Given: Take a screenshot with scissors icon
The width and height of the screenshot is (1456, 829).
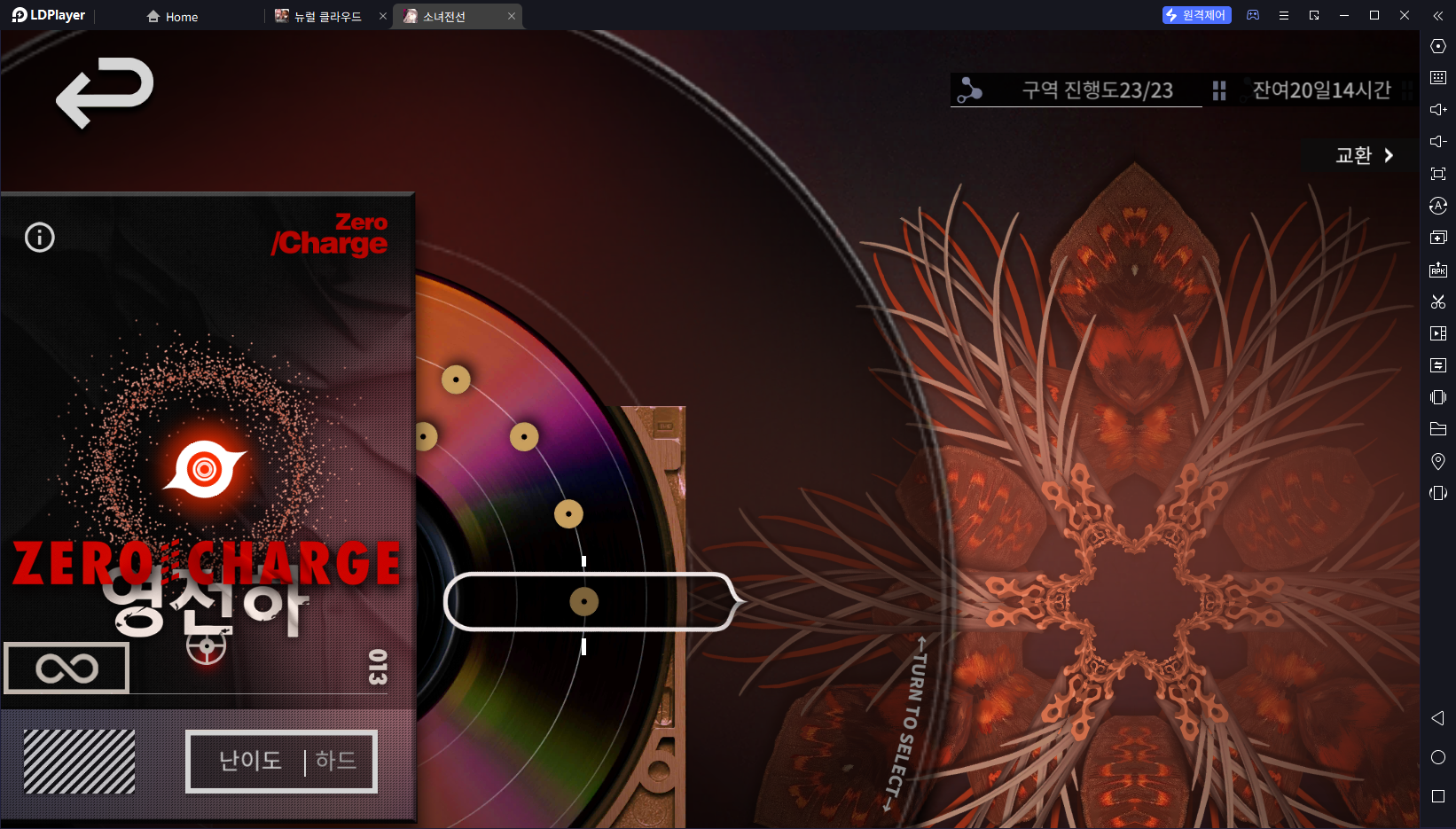Looking at the screenshot, I should [x=1438, y=301].
